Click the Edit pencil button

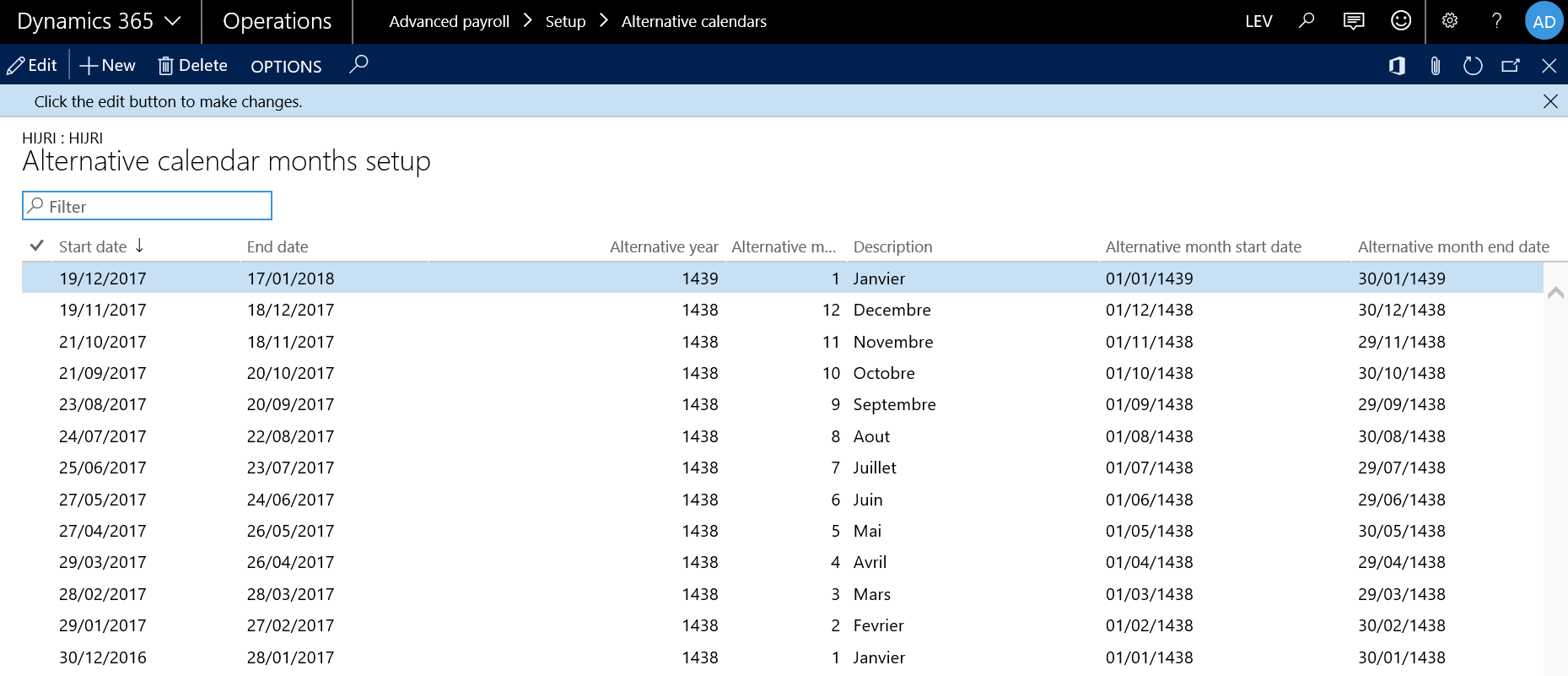32,65
